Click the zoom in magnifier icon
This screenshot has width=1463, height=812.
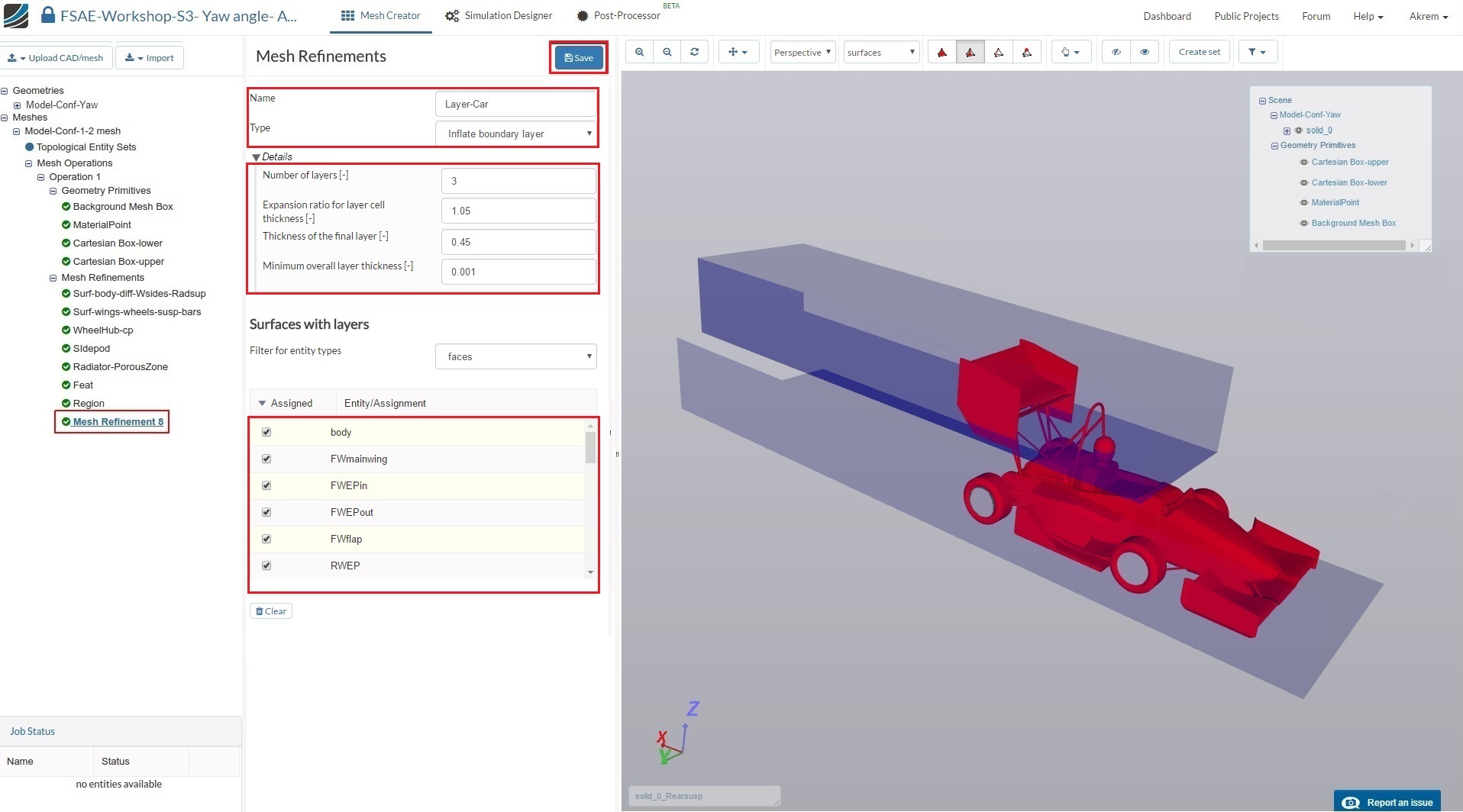[x=639, y=52]
